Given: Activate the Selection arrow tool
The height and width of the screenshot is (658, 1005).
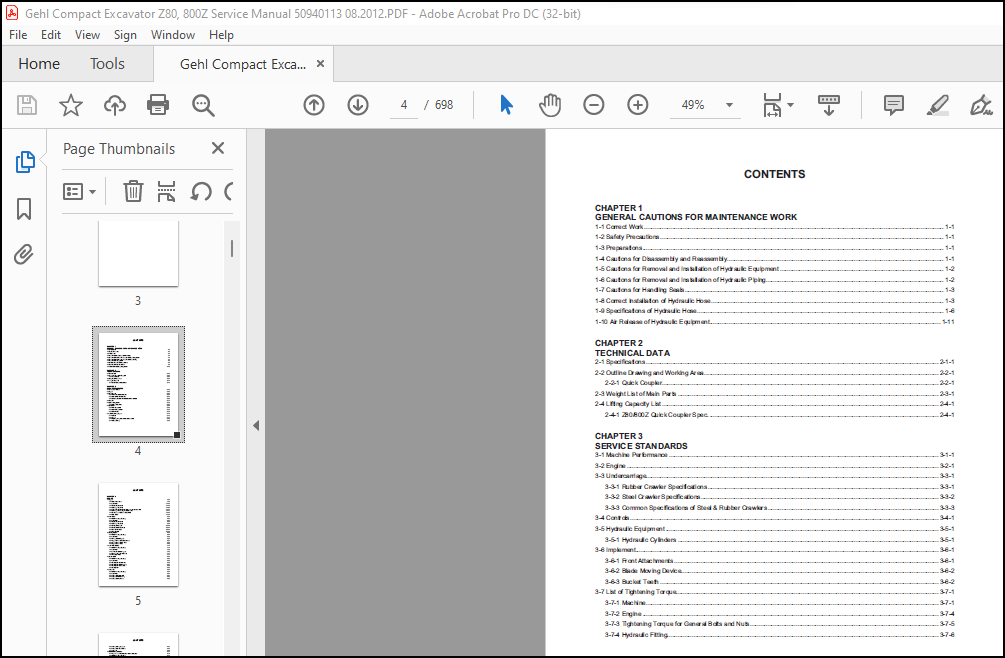Looking at the screenshot, I should click(x=506, y=104).
